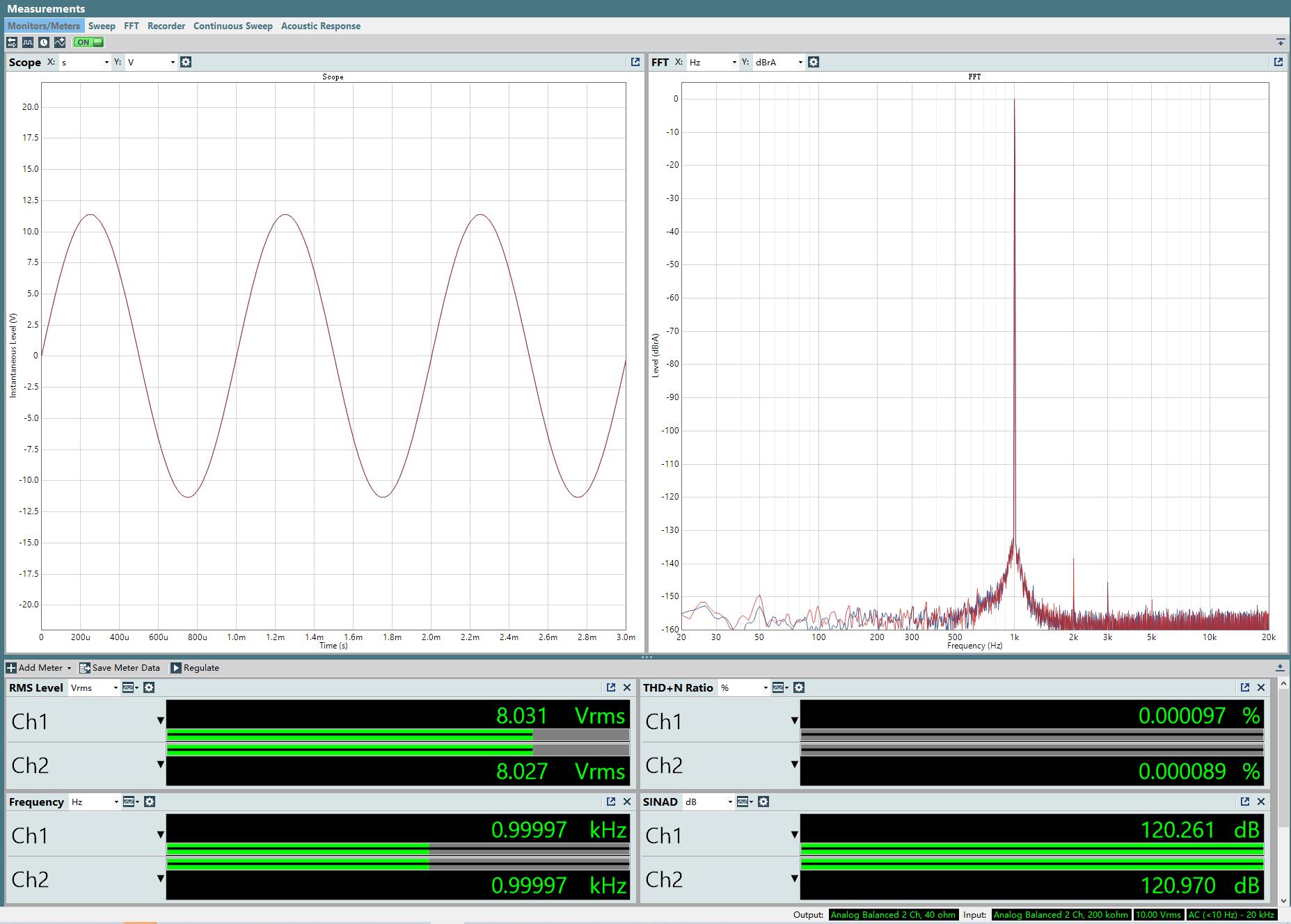
Task: Toggle the green generator ON switch
Action: pyautogui.click(x=88, y=42)
